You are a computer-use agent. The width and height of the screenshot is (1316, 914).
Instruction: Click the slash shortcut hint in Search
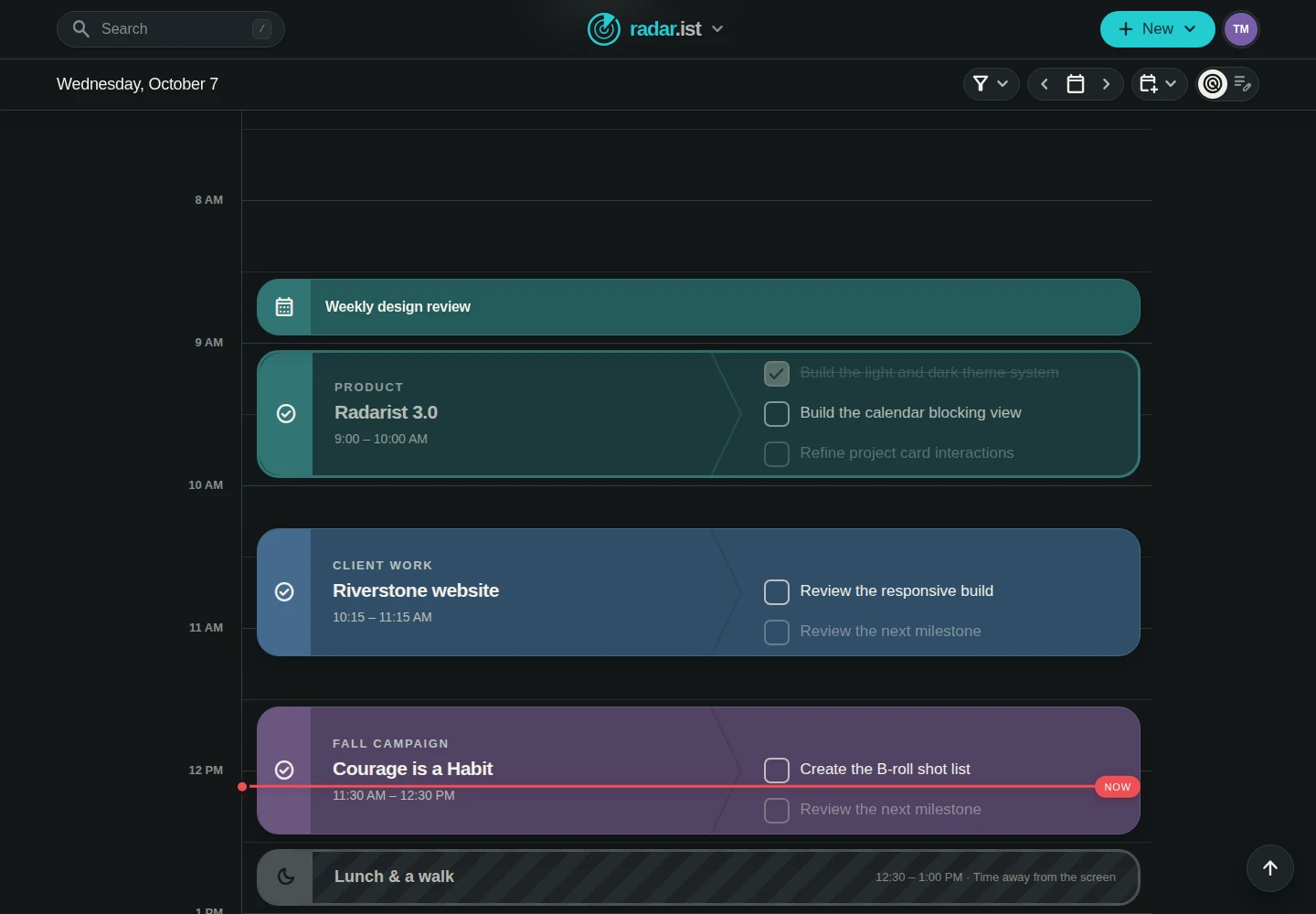(262, 29)
